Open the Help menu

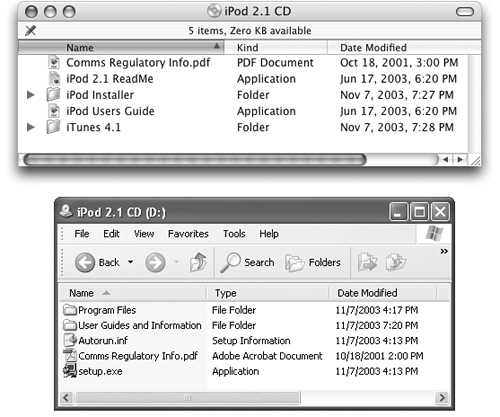269,234
